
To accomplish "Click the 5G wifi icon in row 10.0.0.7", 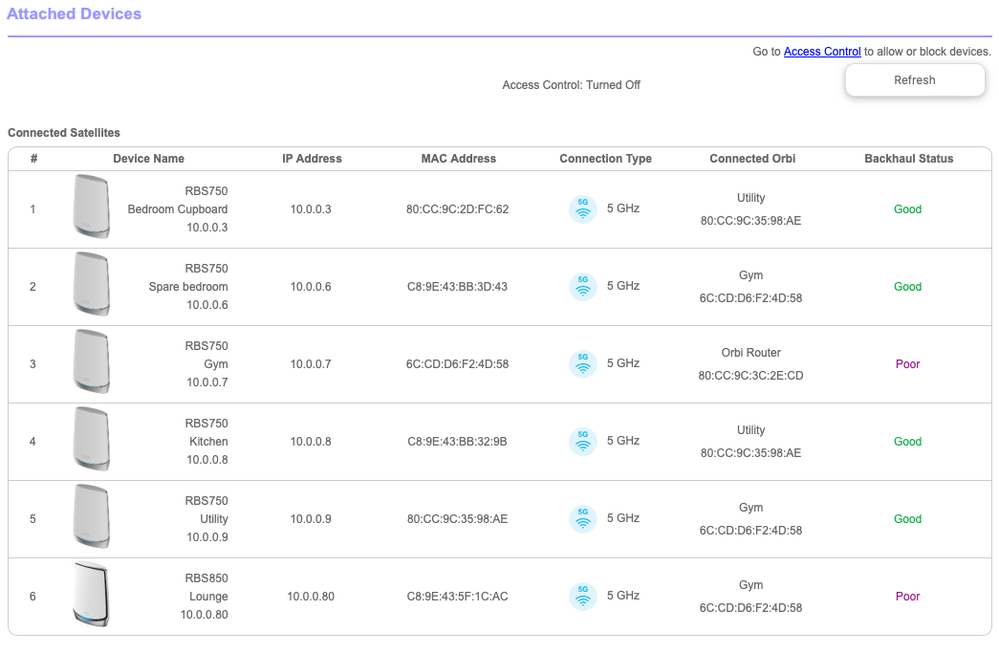I will point(582,364).
